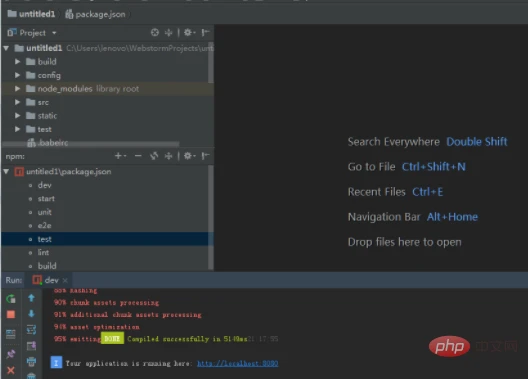Add a package.json via npm plus button

[x=120, y=156]
